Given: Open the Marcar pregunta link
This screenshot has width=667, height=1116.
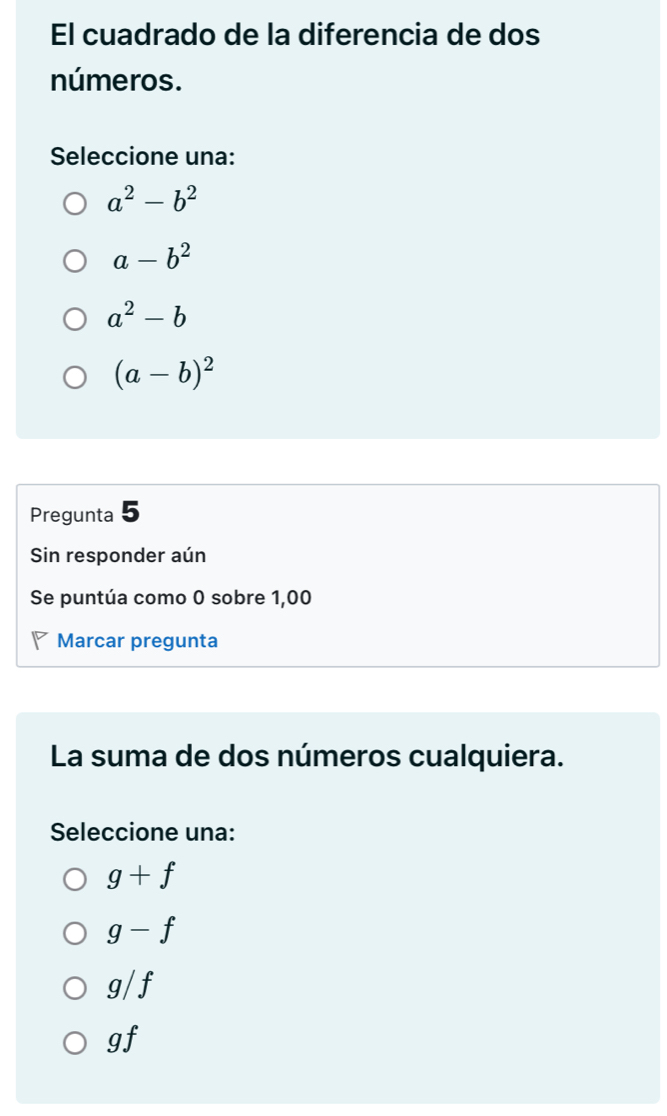Looking at the screenshot, I should click(x=137, y=641).
